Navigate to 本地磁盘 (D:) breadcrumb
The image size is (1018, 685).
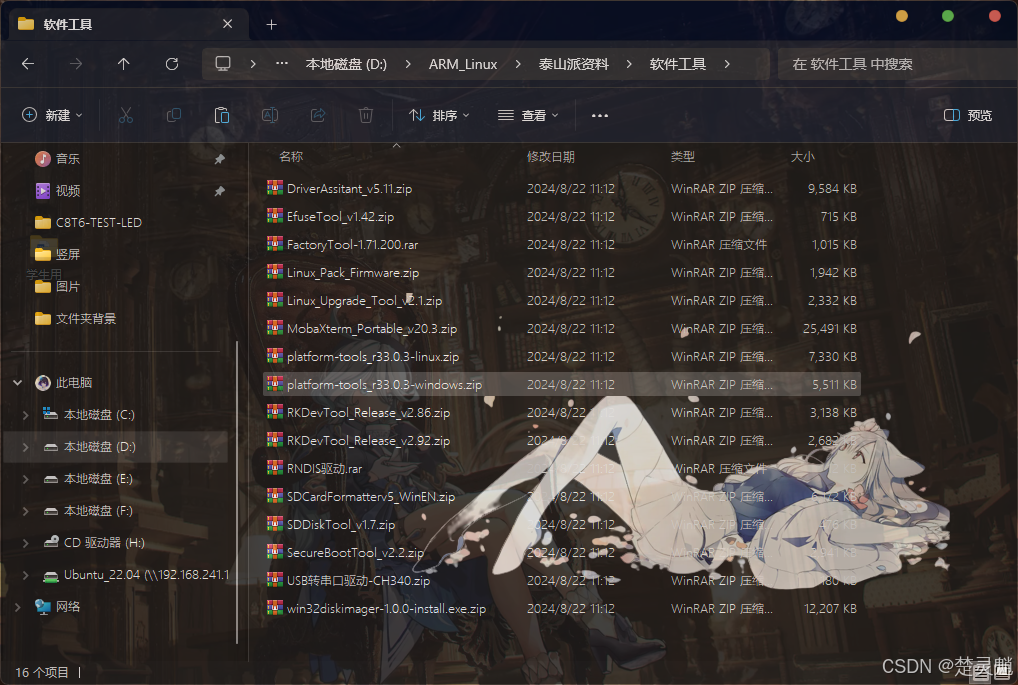[346, 64]
